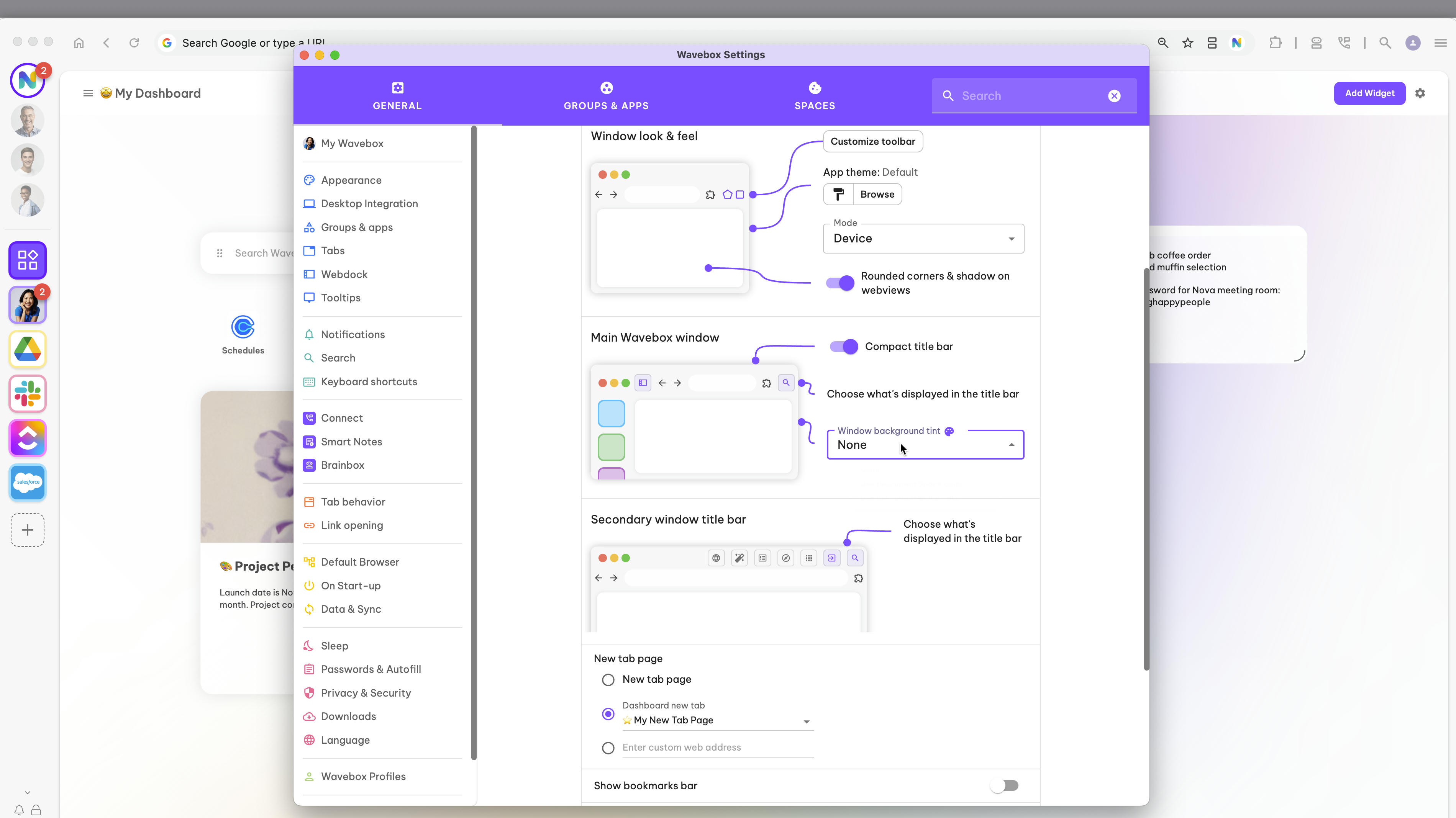1456x818 pixels.
Task: Click the back arrow in browser toolbar
Action: pyautogui.click(x=106, y=43)
